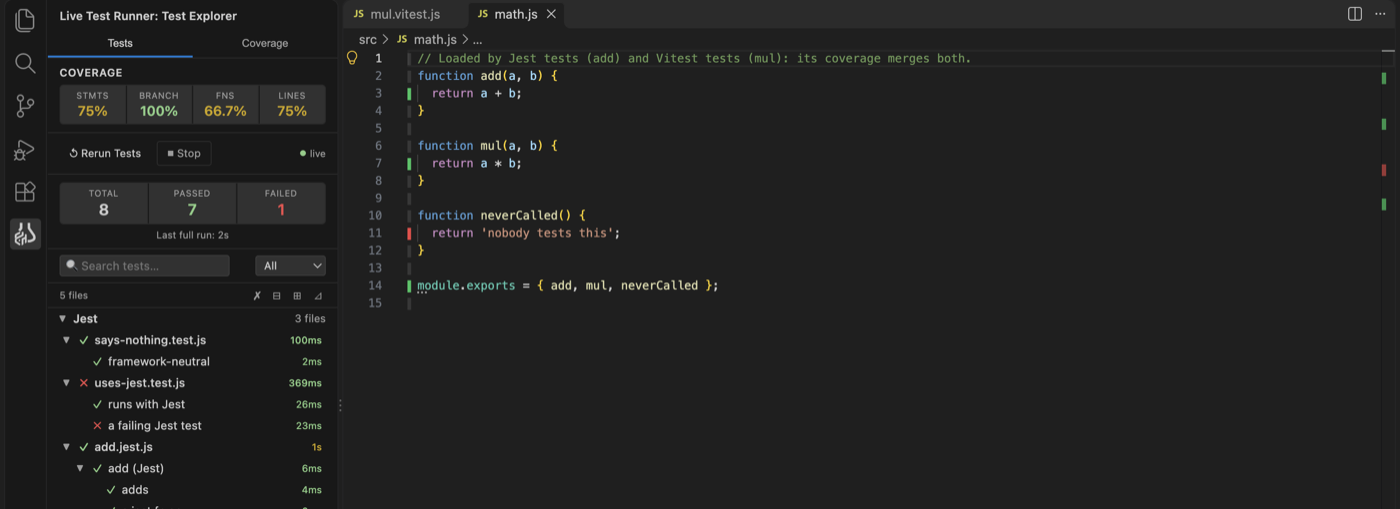Close the math.js editor tab
This screenshot has height=509, width=1400.
coord(551,14)
